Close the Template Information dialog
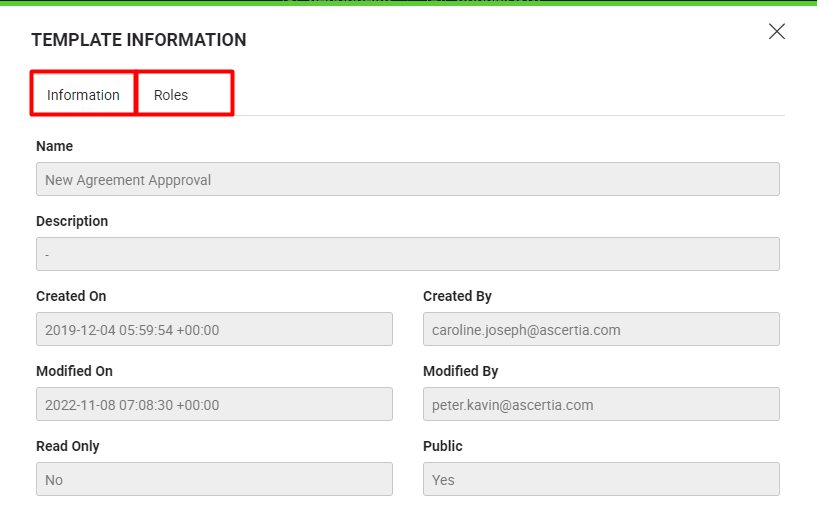This screenshot has height=520, width=817. (777, 31)
